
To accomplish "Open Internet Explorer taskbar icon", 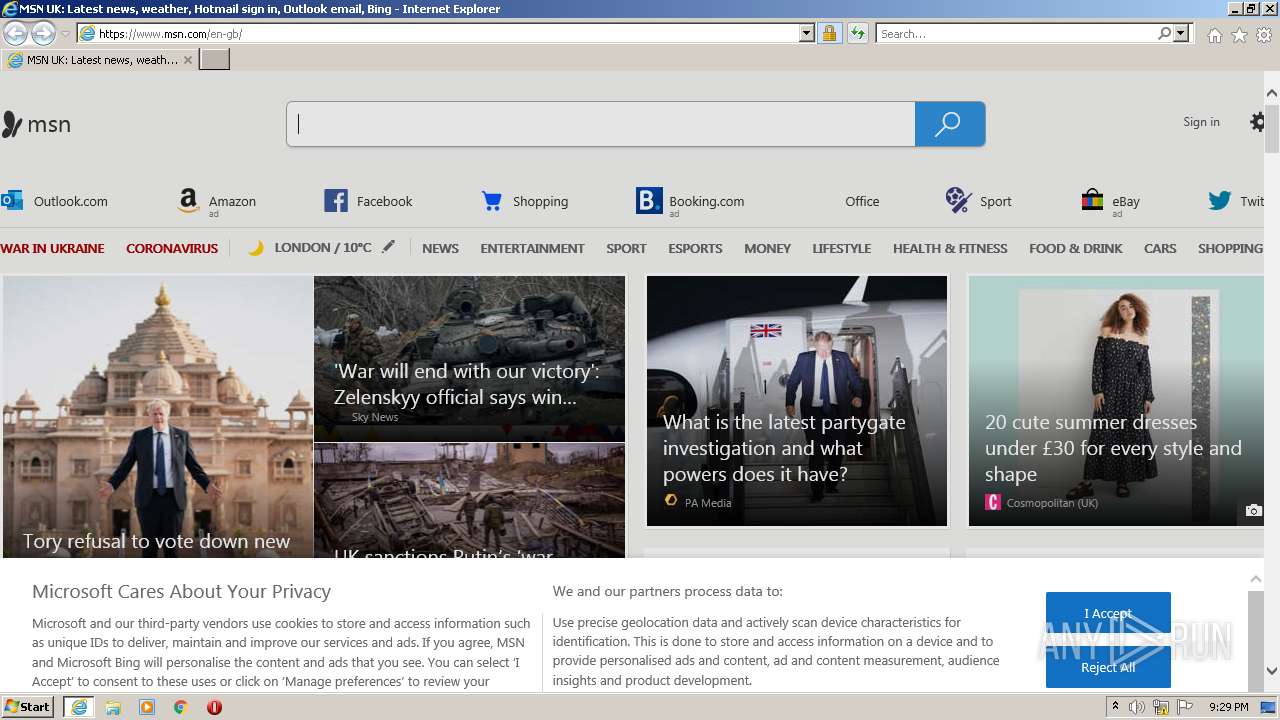I will pyautogui.click(x=79, y=707).
